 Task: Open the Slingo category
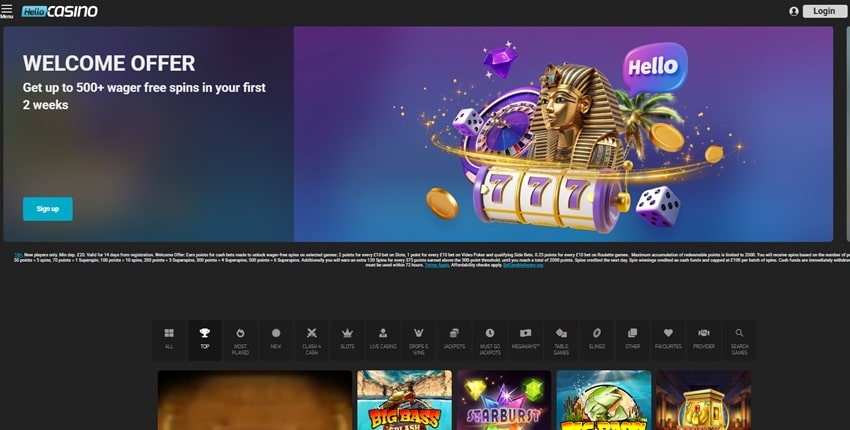tap(597, 340)
